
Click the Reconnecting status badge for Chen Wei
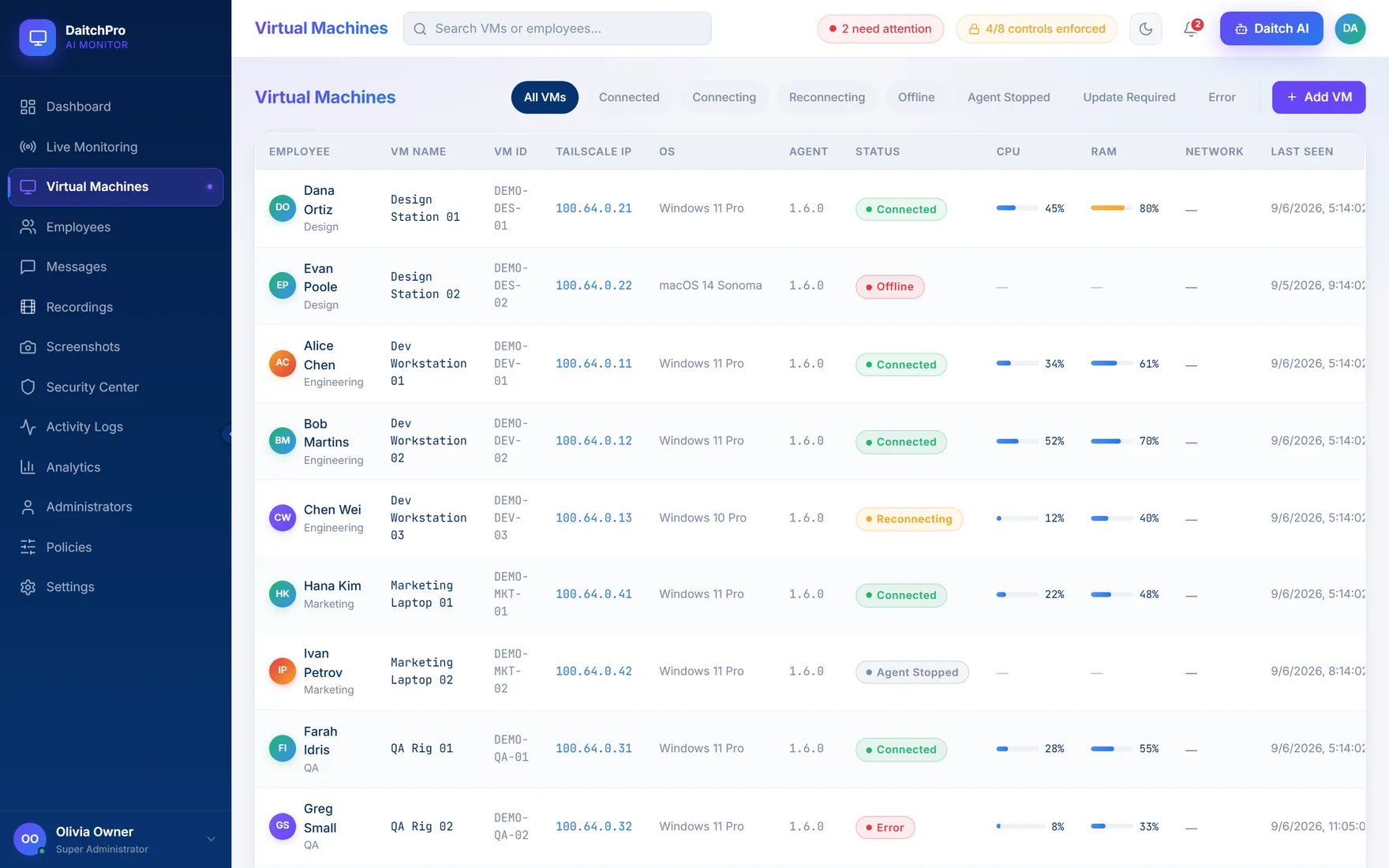pos(909,519)
